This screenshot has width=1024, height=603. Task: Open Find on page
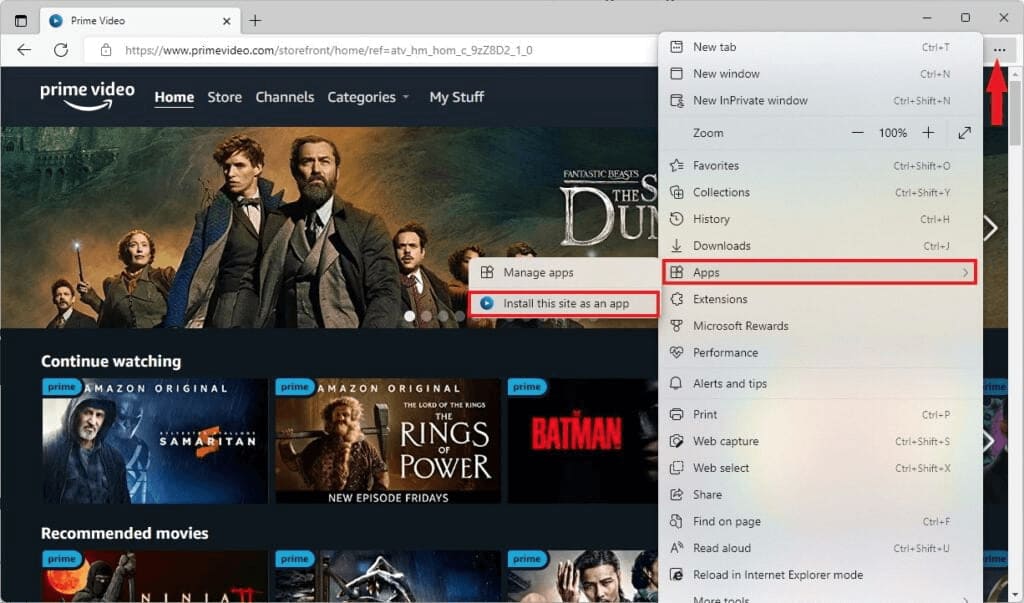tap(820, 522)
